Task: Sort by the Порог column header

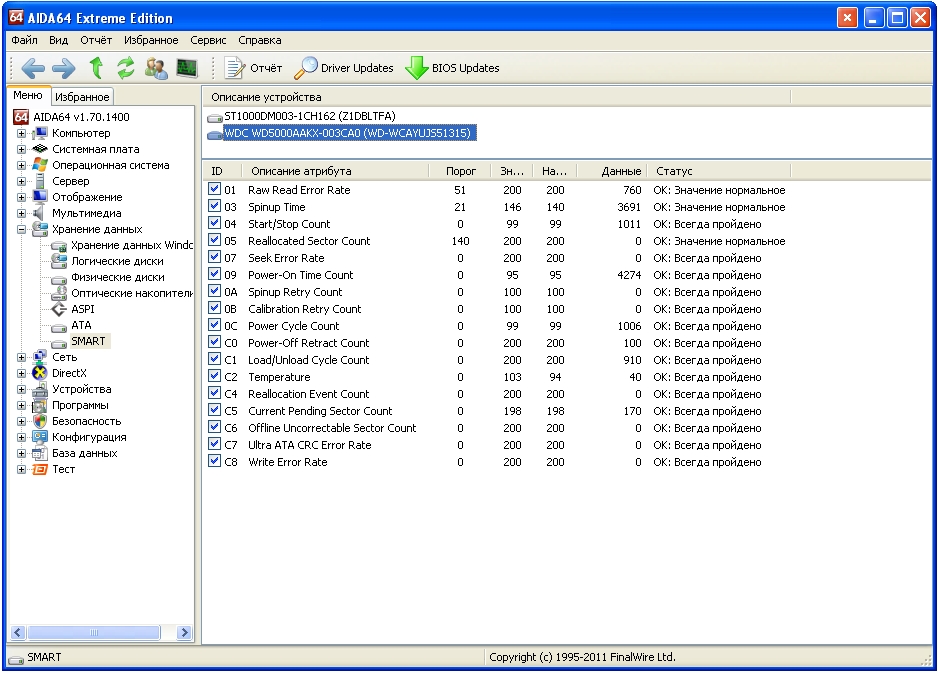Action: (460, 171)
